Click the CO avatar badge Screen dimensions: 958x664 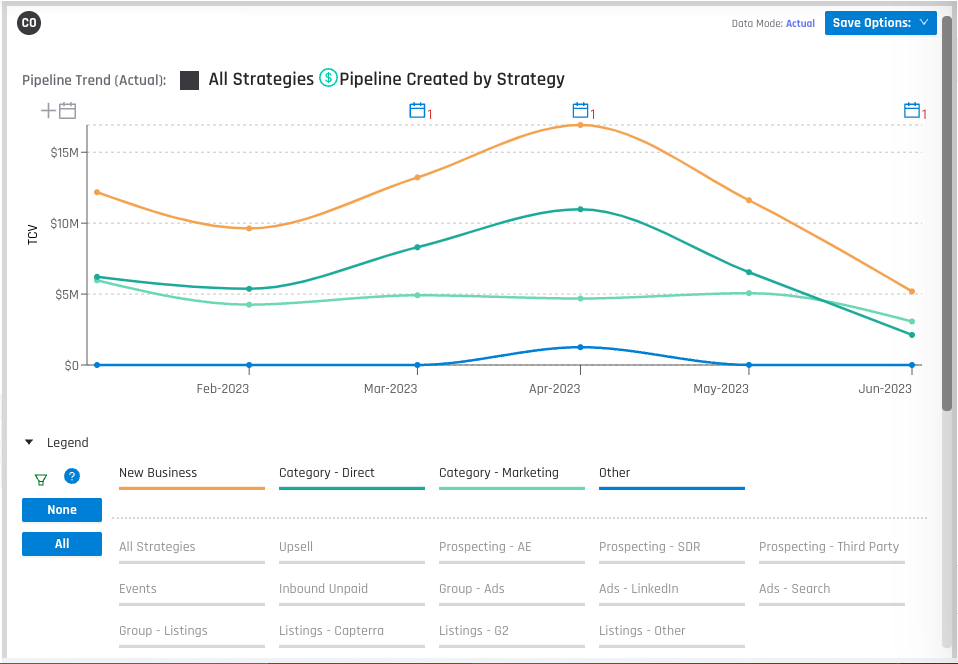[29, 23]
